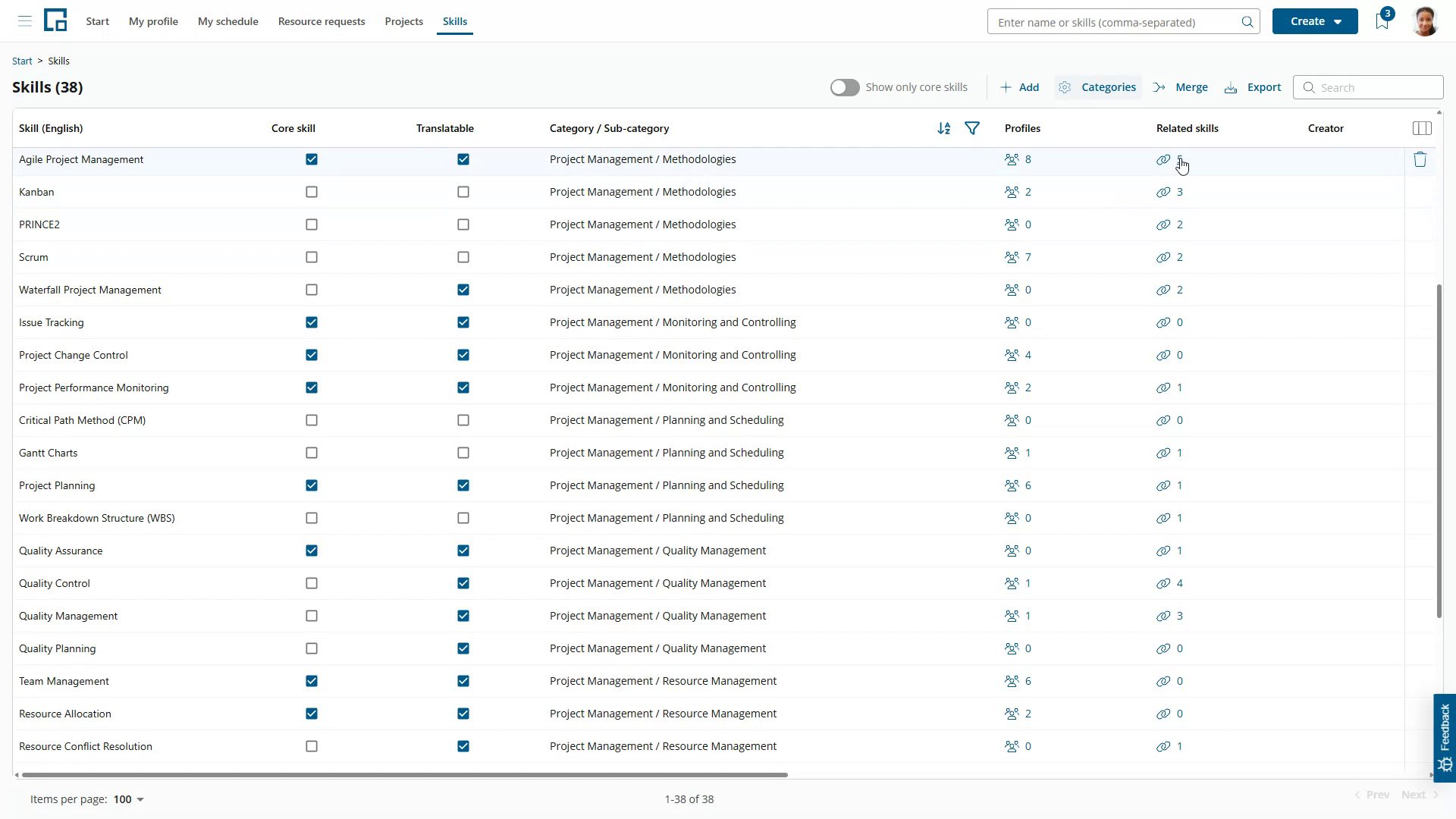1456x819 pixels.
Task: Open the user avatar menu
Action: 1425,21
